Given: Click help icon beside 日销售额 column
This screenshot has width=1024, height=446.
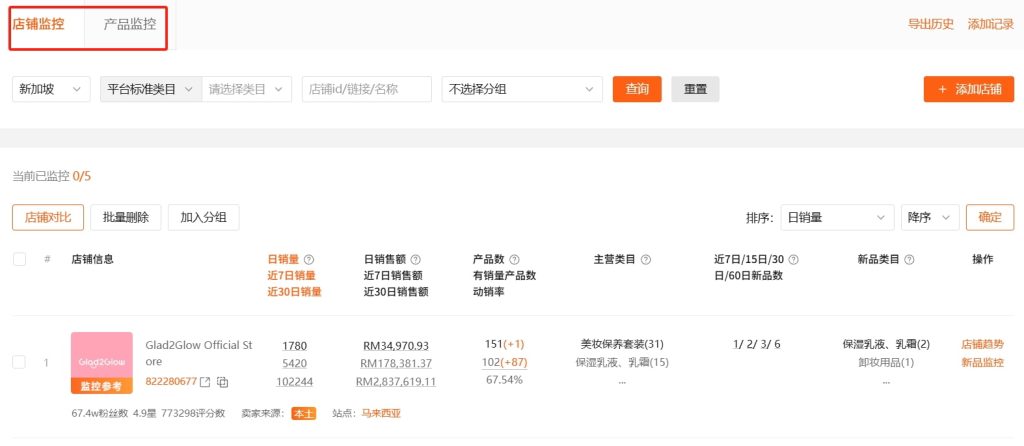Looking at the screenshot, I should click(x=416, y=259).
